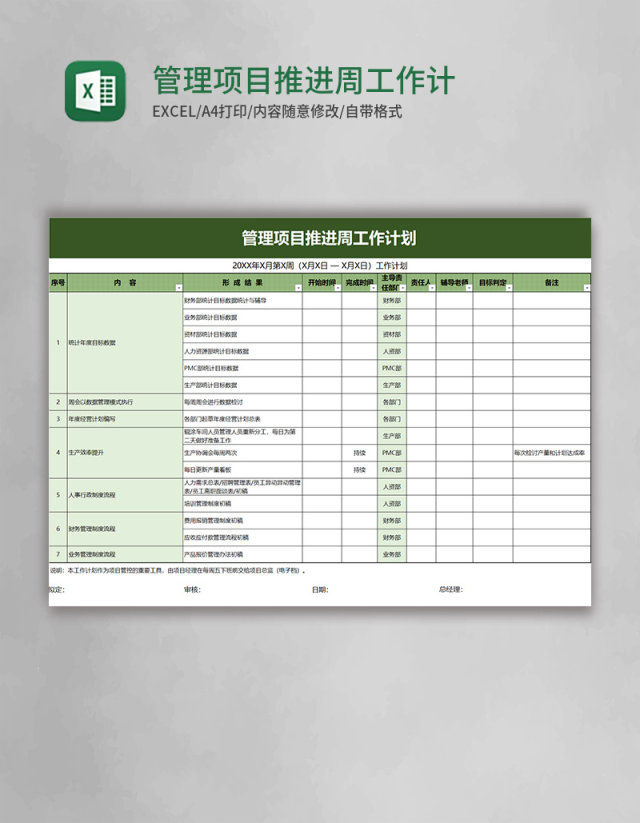Viewport: 640px width, 823px height.
Task: Open the 完成时间 filter dropdown arrow
Action: (x=372, y=287)
